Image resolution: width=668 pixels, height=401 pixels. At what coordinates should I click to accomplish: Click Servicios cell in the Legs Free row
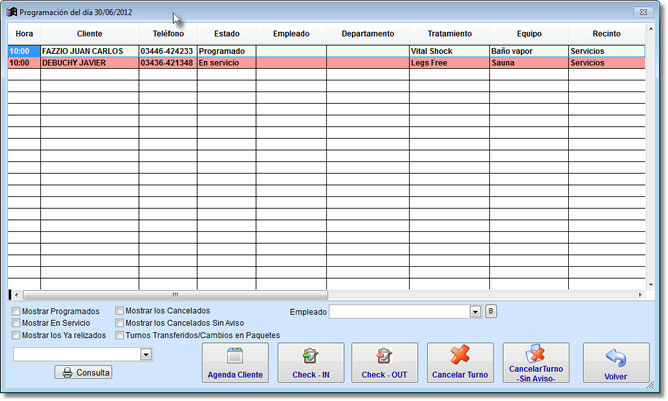[607, 63]
